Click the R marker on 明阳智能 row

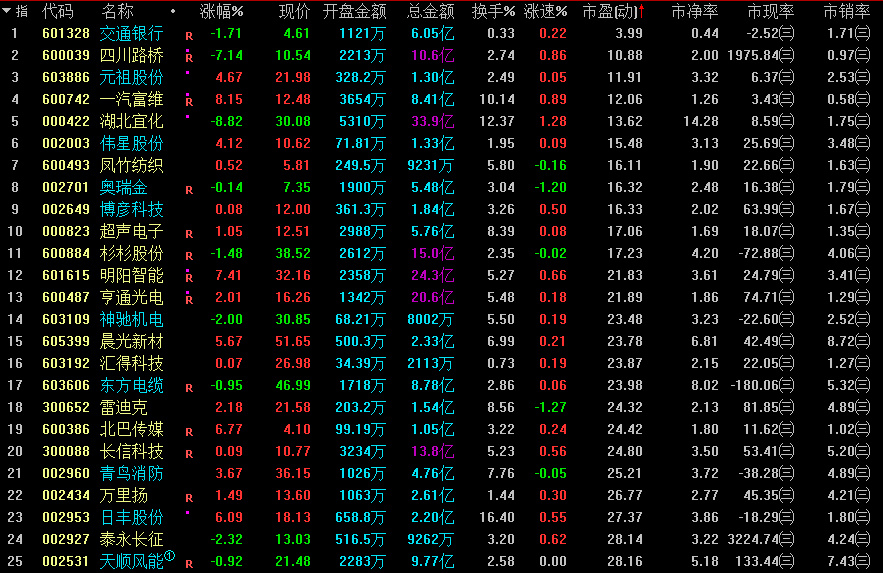click(x=189, y=277)
